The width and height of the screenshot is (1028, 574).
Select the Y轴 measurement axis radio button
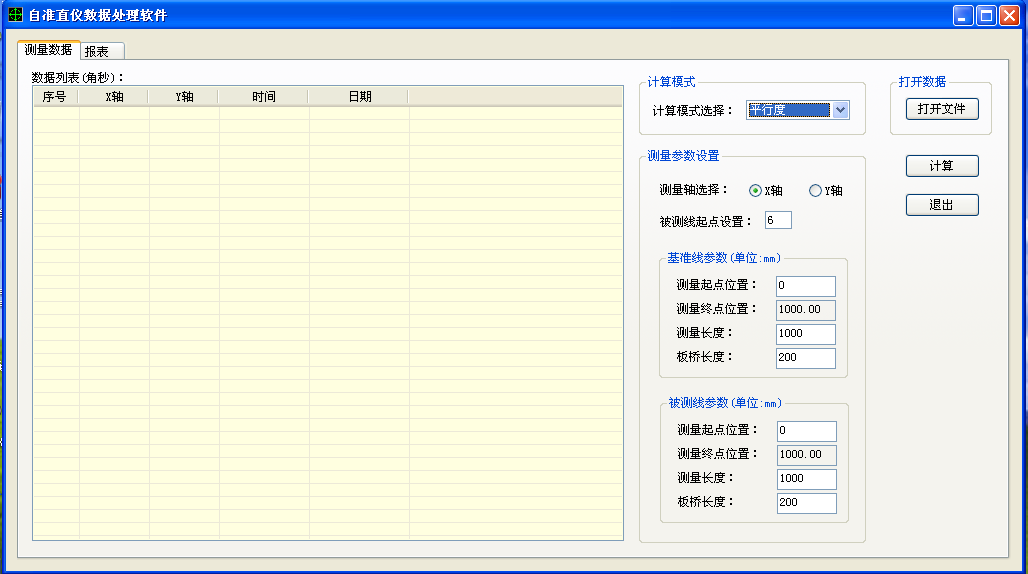[815, 191]
